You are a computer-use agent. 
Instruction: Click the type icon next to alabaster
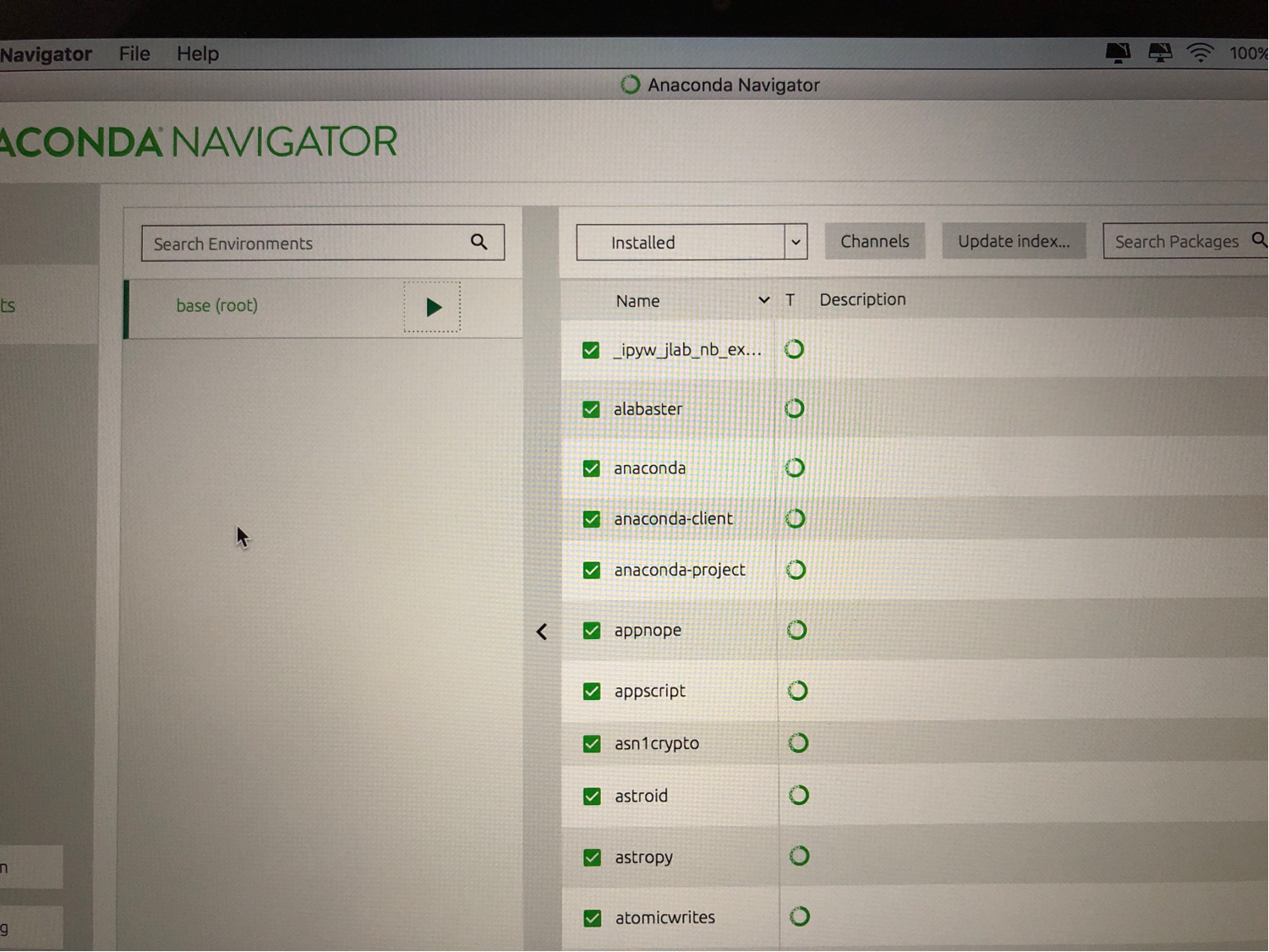[x=794, y=408]
